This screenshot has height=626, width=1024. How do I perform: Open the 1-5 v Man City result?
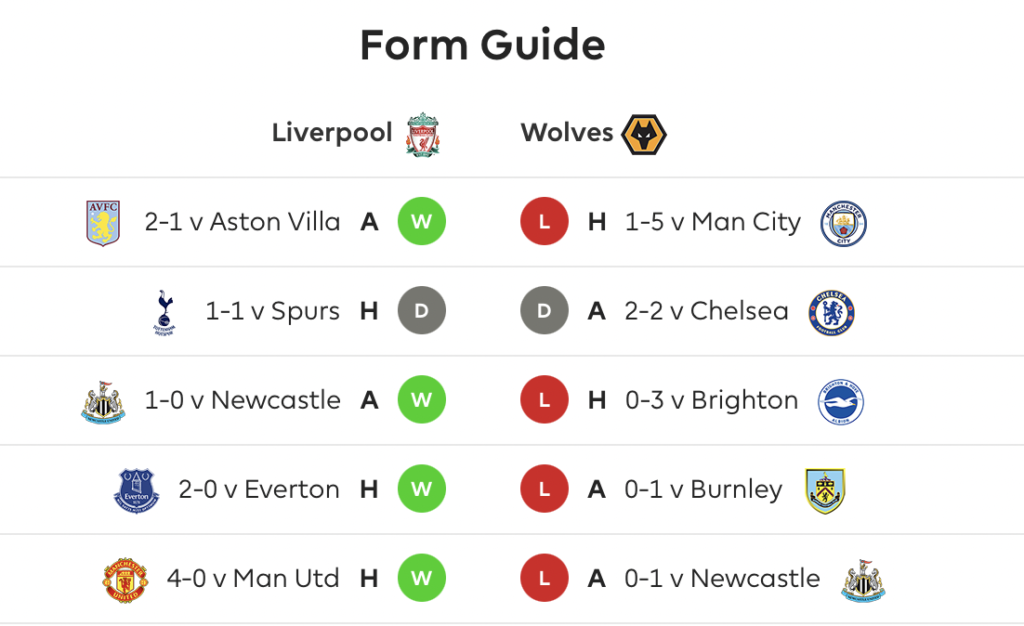point(712,222)
